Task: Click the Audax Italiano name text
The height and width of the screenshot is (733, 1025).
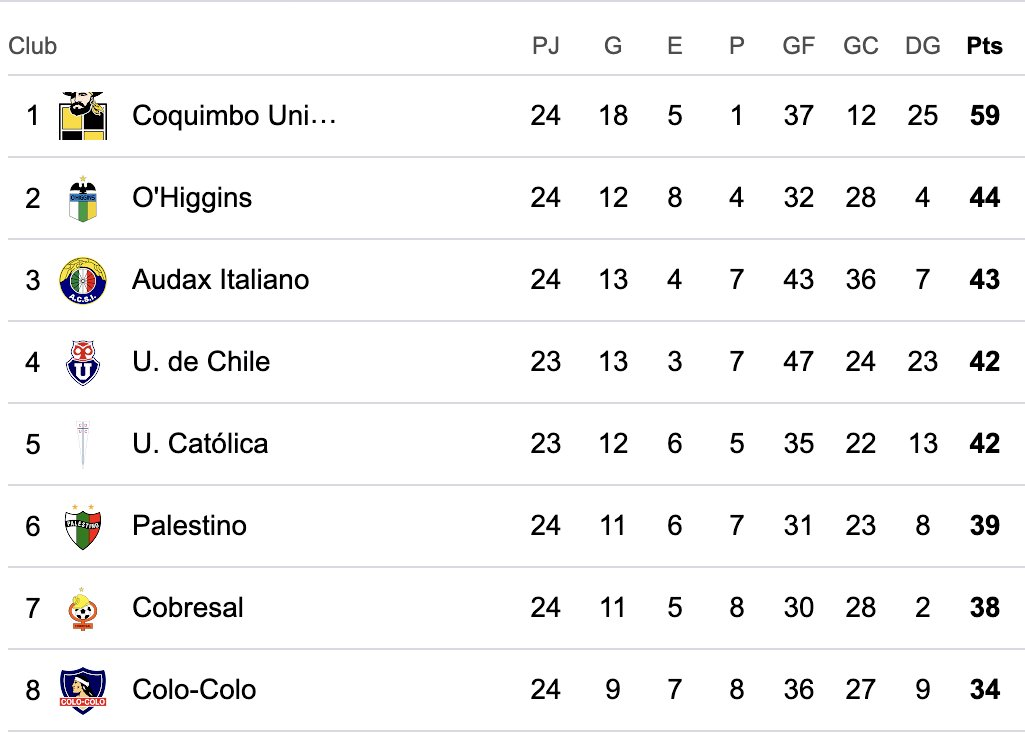Action: (x=220, y=280)
